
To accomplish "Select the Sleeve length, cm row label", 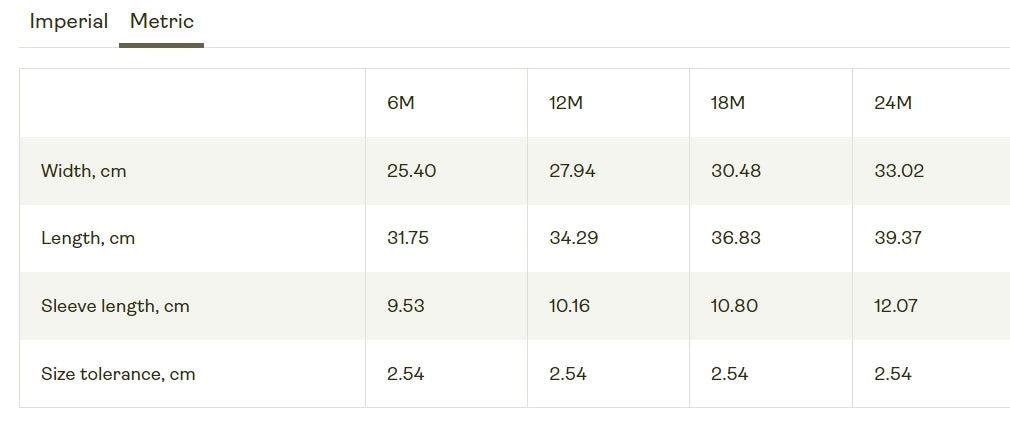I will [115, 306].
